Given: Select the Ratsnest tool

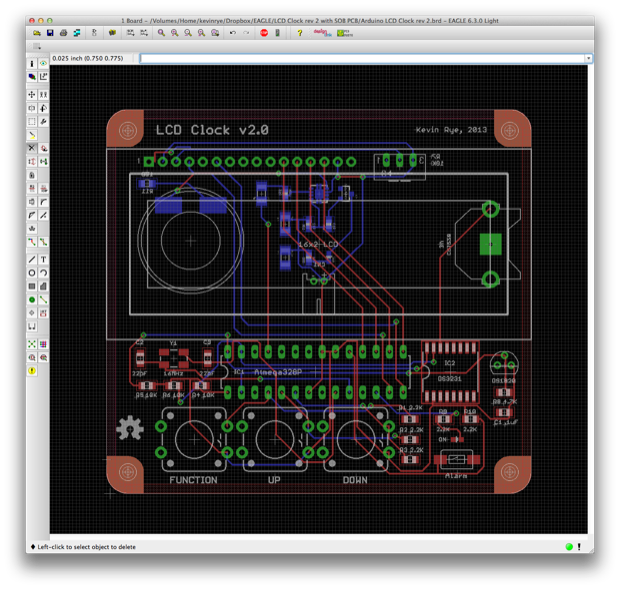Looking at the screenshot, I should click(32, 344).
